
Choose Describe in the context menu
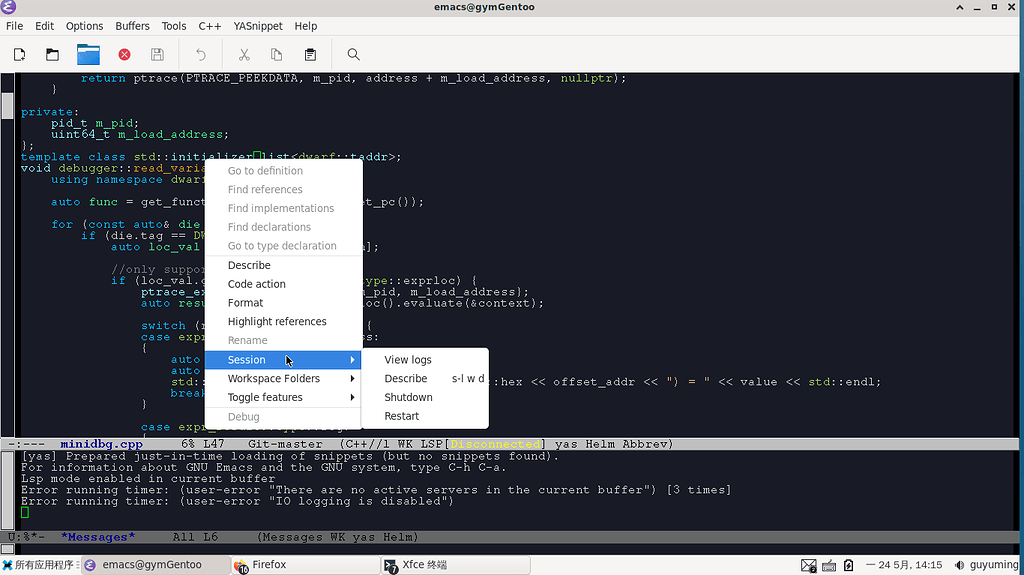283,265
